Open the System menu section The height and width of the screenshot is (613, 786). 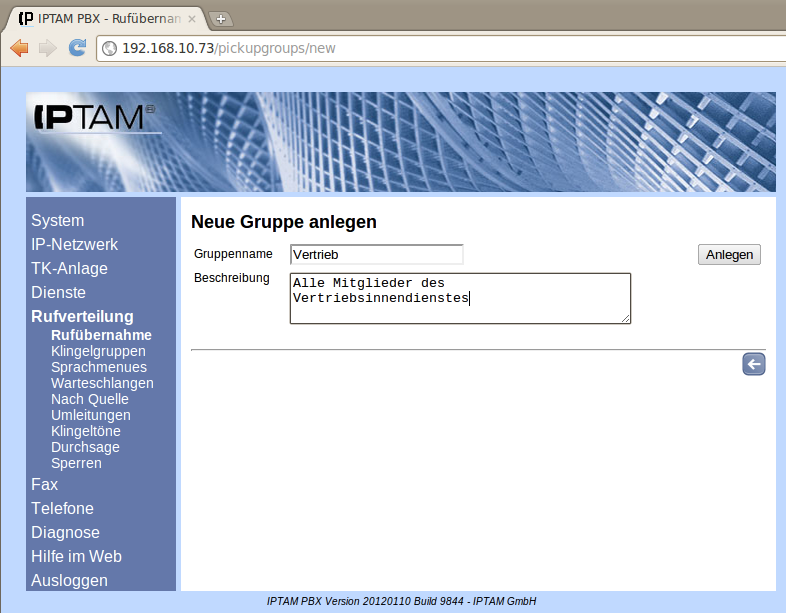[58, 220]
